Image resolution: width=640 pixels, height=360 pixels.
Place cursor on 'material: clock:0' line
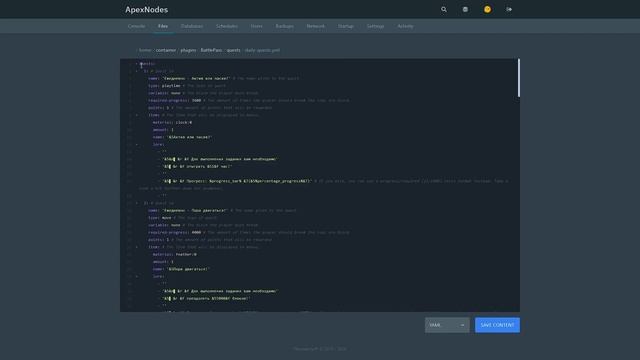point(172,122)
